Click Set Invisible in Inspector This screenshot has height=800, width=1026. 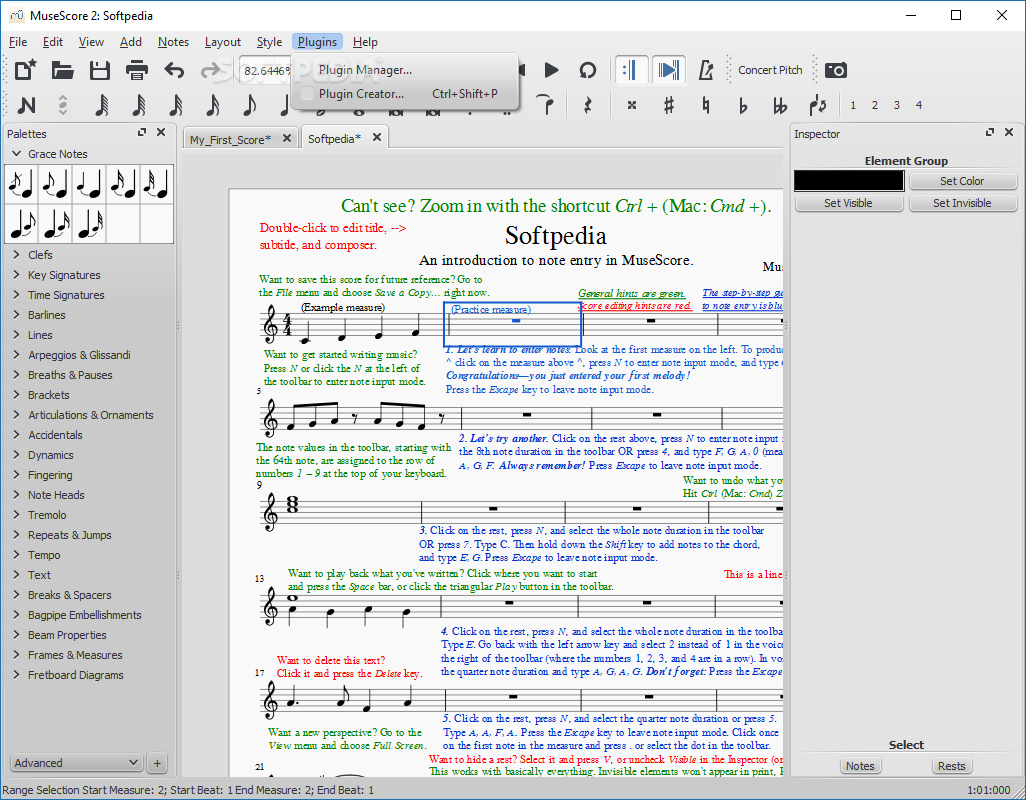[962, 203]
